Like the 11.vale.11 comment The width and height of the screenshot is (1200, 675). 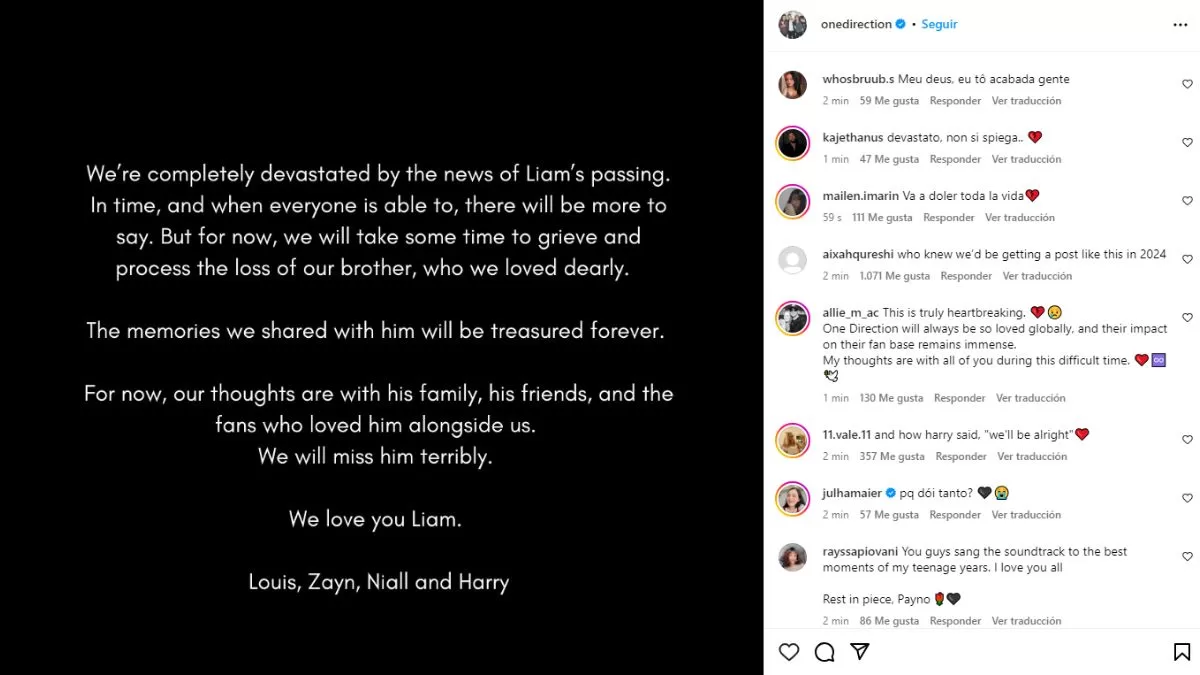1187,440
